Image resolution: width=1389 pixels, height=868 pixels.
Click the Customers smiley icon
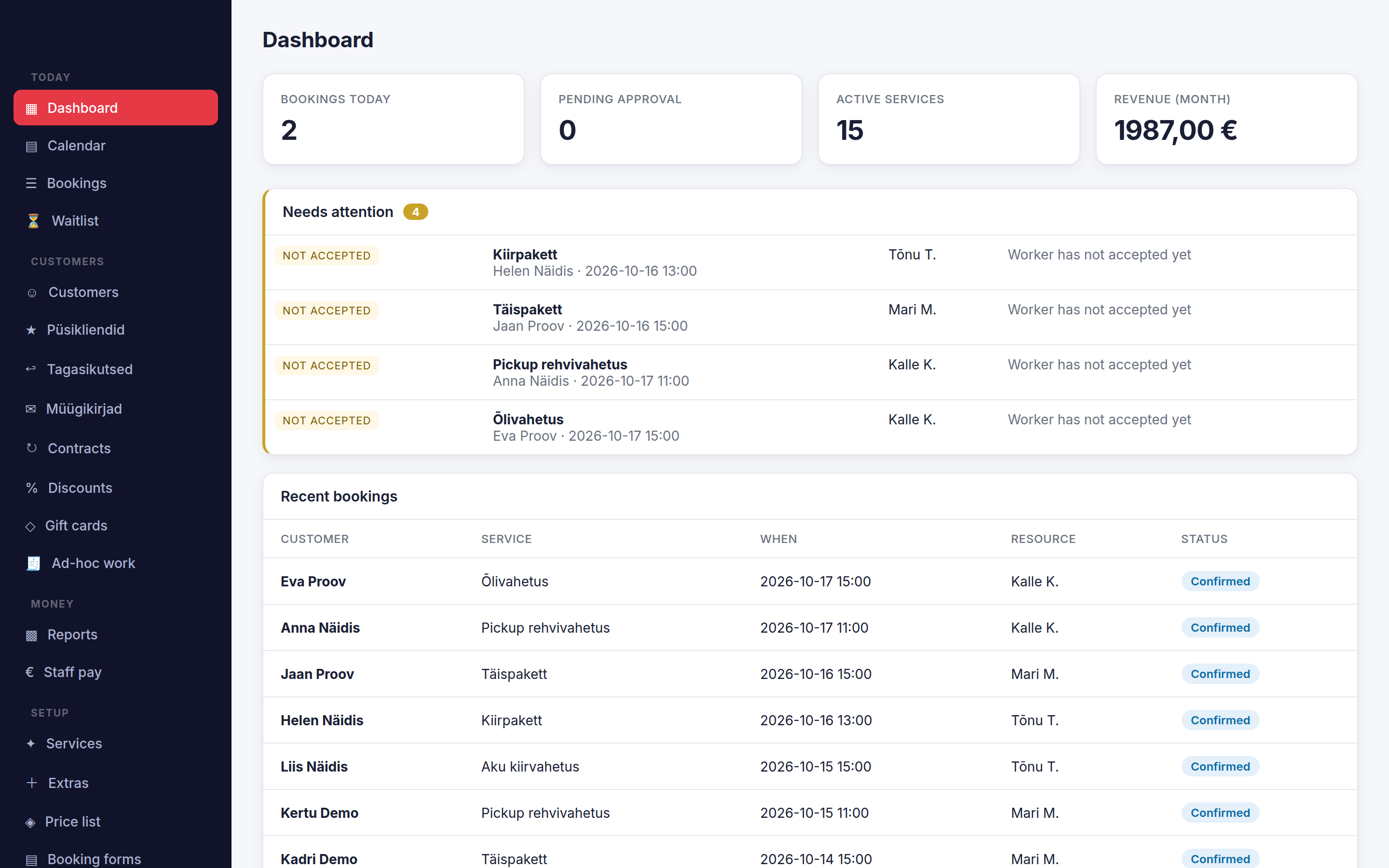[32, 293]
